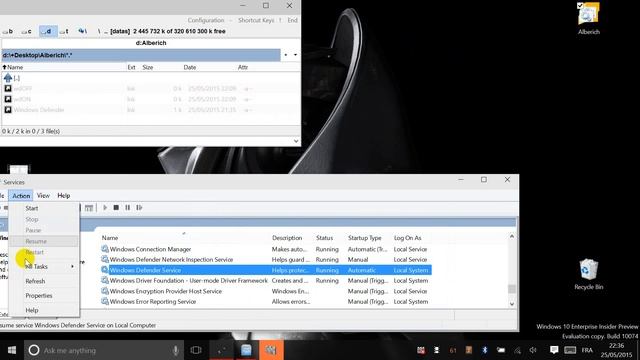Select Windows Driver Foundation service row
Image resolution: width=640 pixels, height=360 pixels.
(x=266, y=280)
